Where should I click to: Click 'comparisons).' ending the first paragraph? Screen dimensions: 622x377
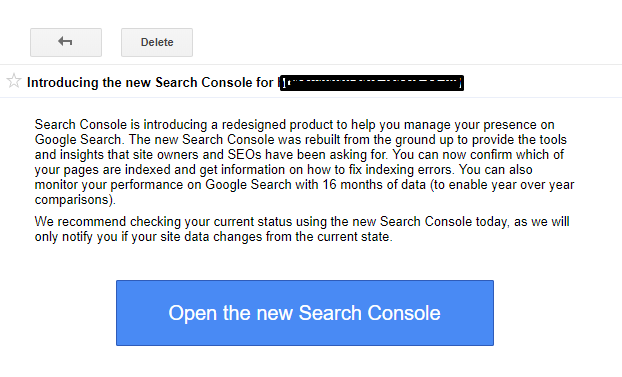click(75, 200)
